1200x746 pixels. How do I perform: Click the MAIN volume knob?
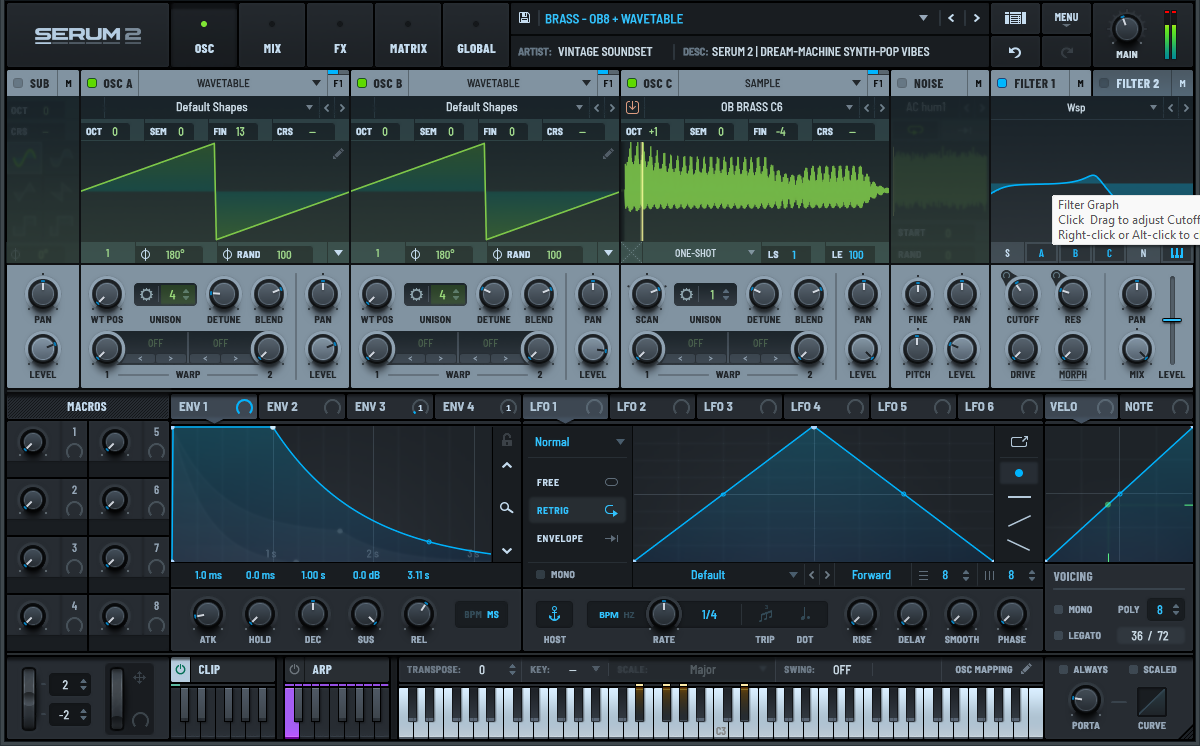tap(1127, 28)
